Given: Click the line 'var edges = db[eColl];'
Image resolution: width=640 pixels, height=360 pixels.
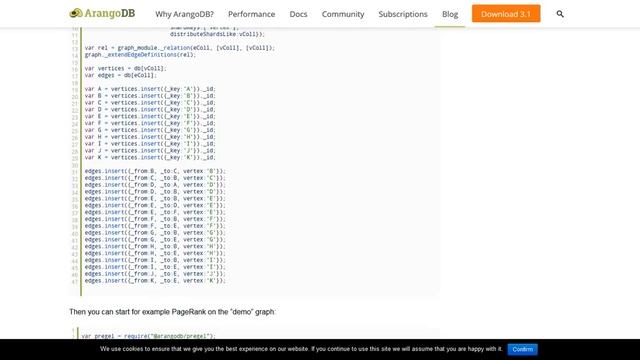Looking at the screenshot, I should (x=120, y=76).
